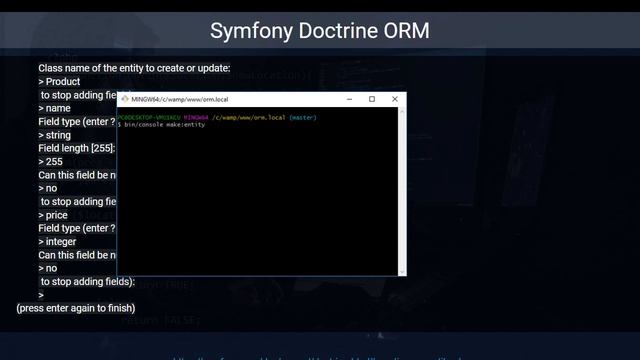Click the '> 255' line
The image size is (640, 360).
pyautogui.click(x=51, y=162)
